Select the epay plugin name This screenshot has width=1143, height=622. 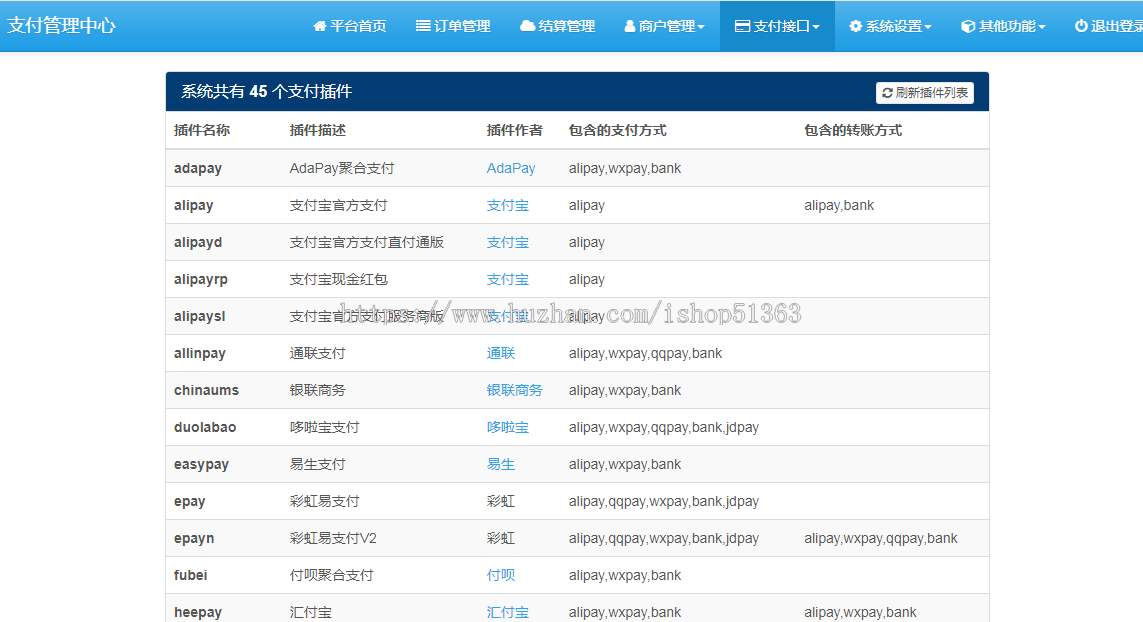(190, 502)
